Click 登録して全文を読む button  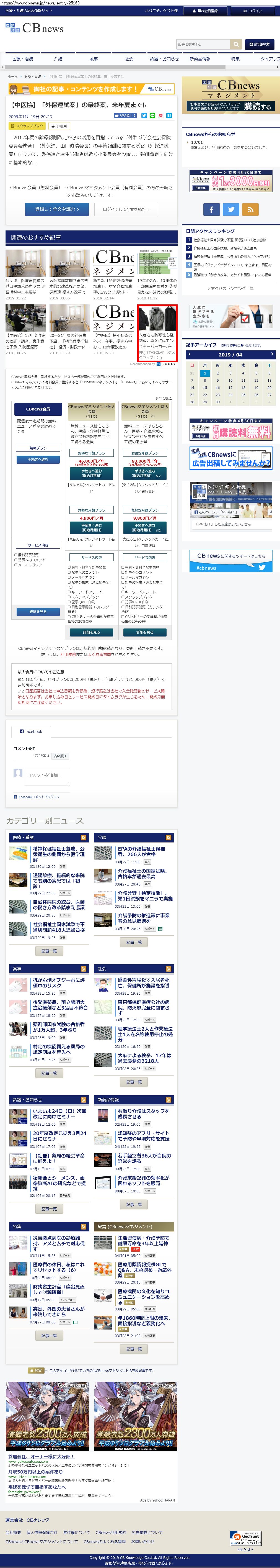coord(57,209)
